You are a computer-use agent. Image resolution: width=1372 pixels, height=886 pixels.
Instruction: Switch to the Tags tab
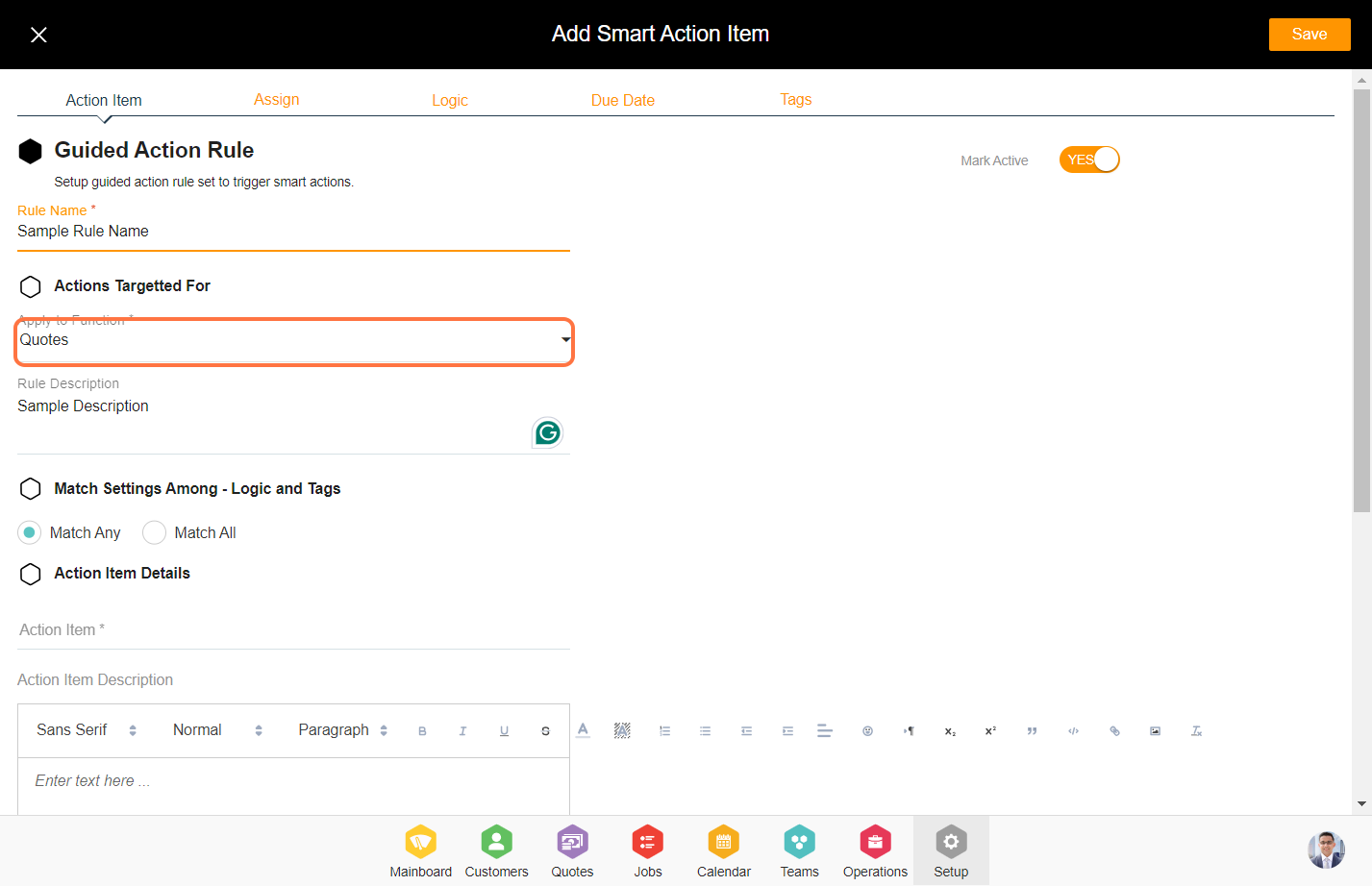(796, 100)
